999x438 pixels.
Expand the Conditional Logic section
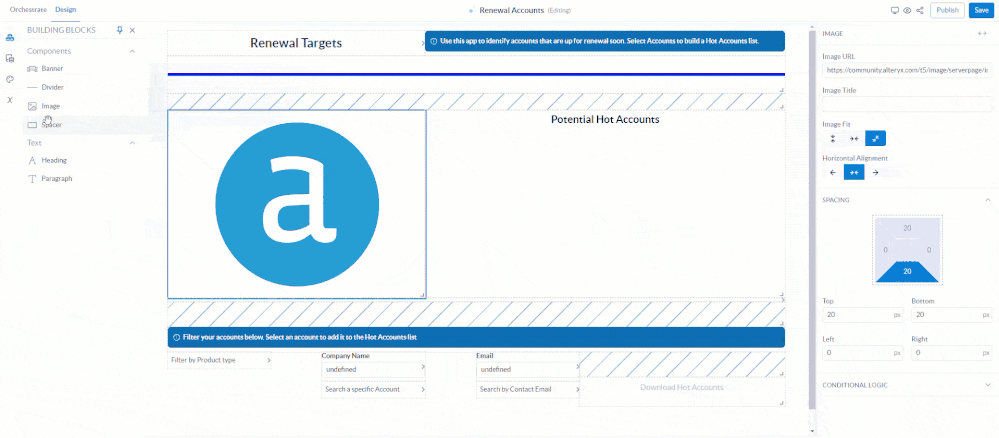coord(988,385)
